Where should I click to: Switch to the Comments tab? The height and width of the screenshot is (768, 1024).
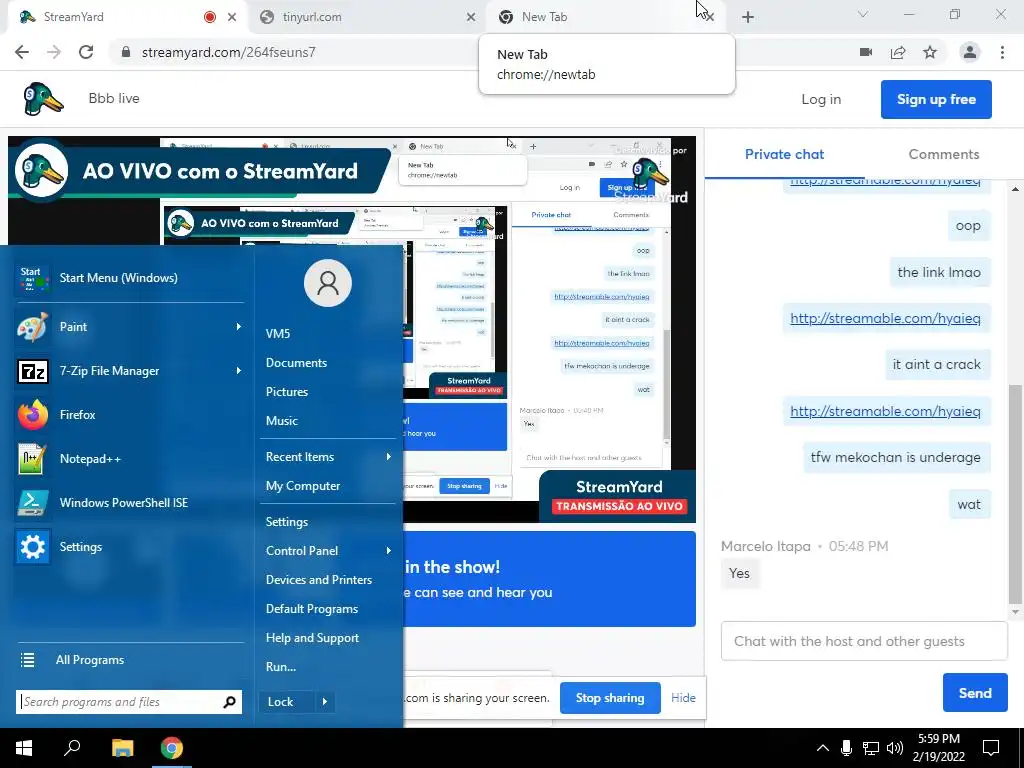click(x=944, y=154)
